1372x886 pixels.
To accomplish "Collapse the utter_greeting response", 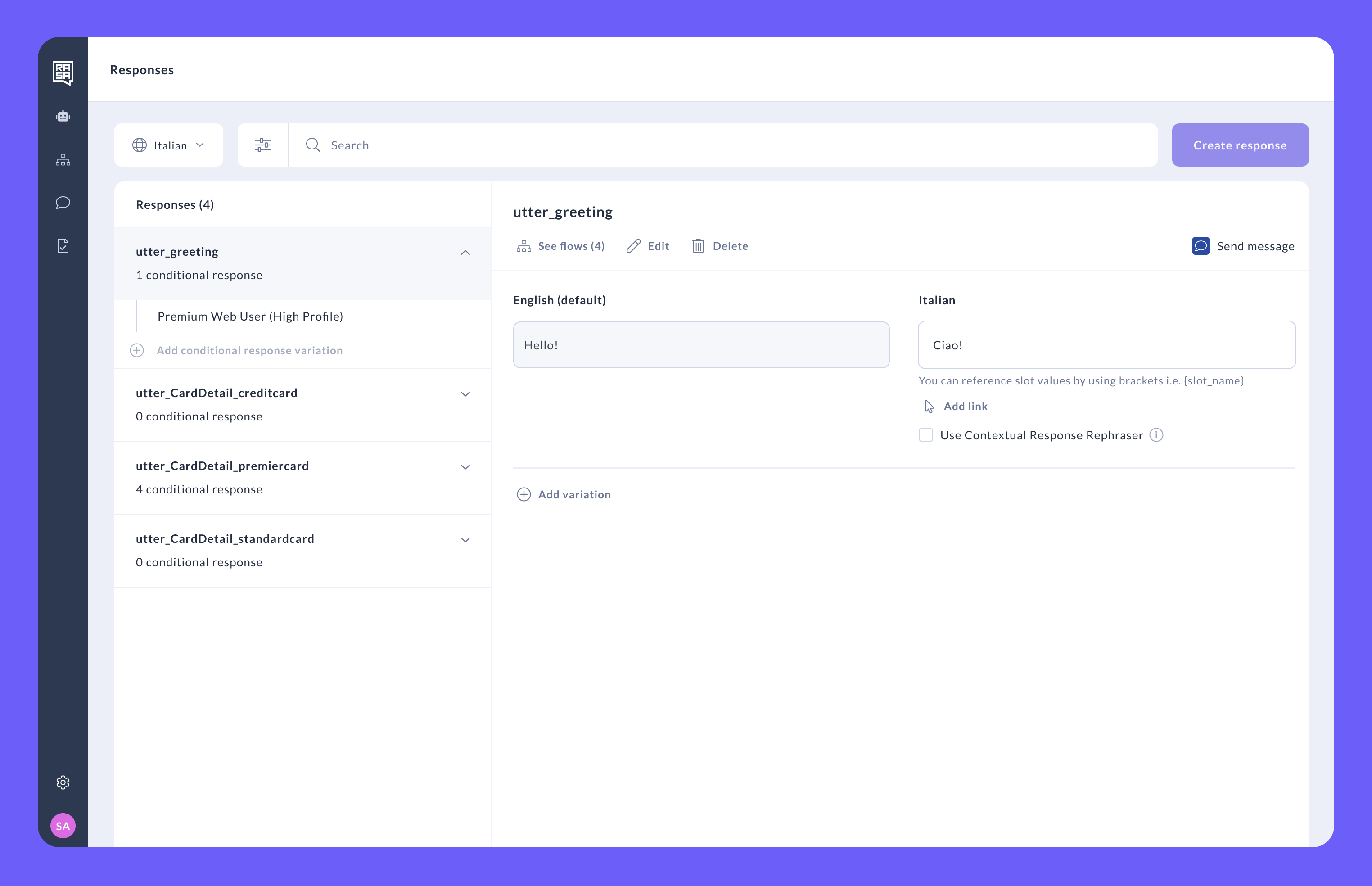I will [465, 253].
